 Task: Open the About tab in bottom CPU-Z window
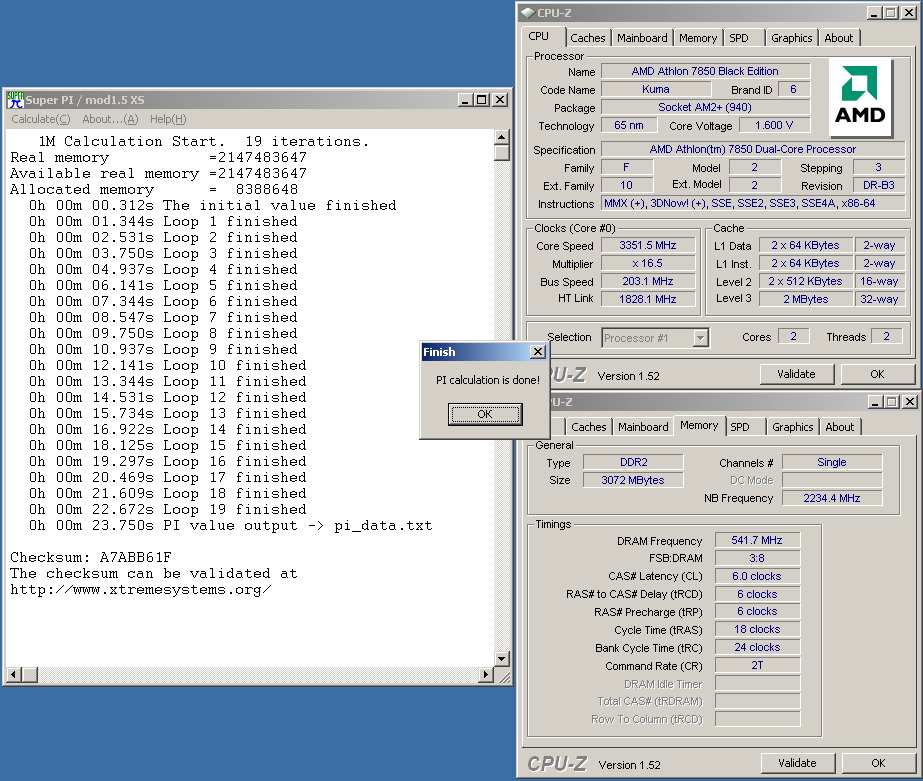coord(839,427)
